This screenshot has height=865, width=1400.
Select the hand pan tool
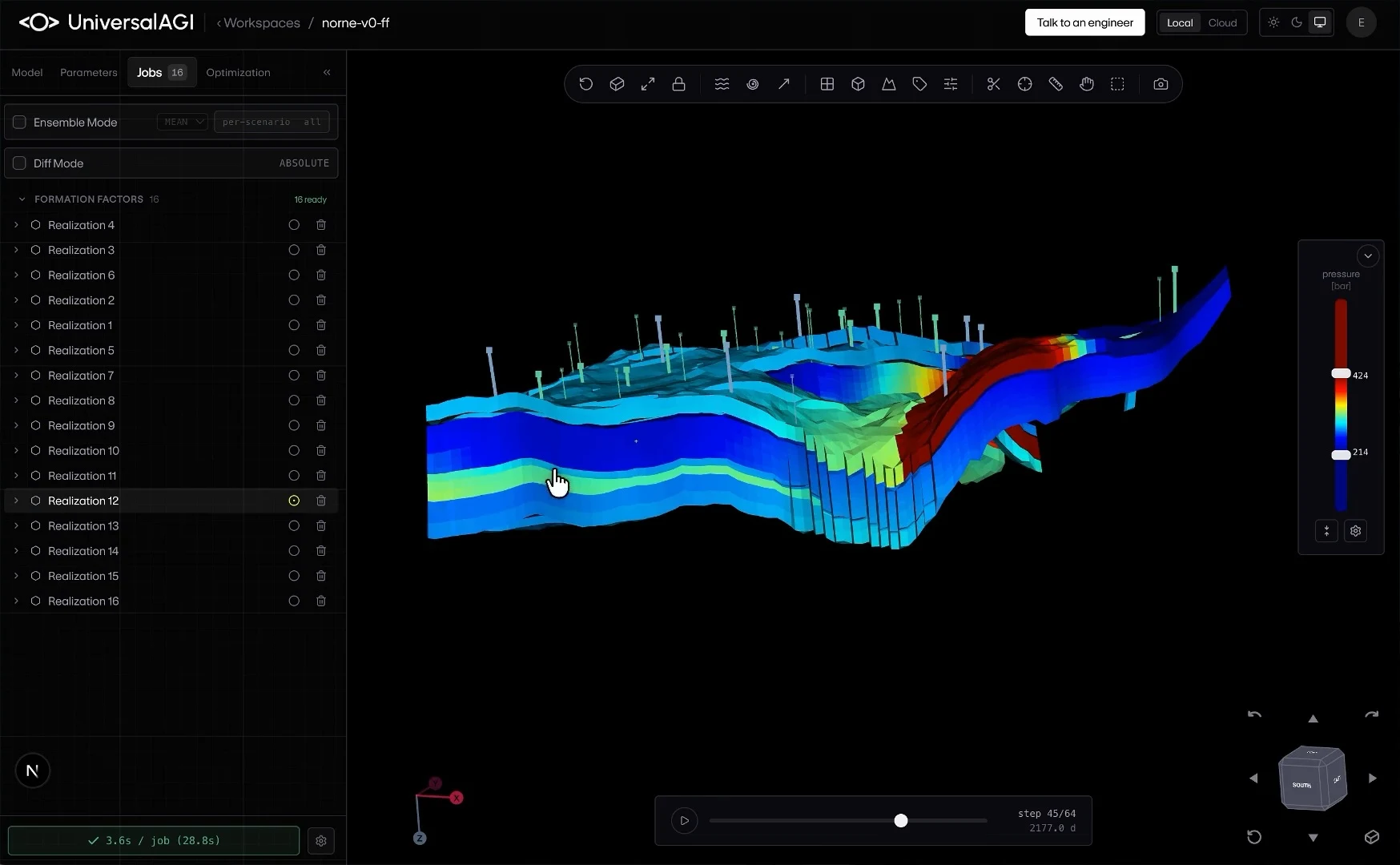click(x=1087, y=84)
